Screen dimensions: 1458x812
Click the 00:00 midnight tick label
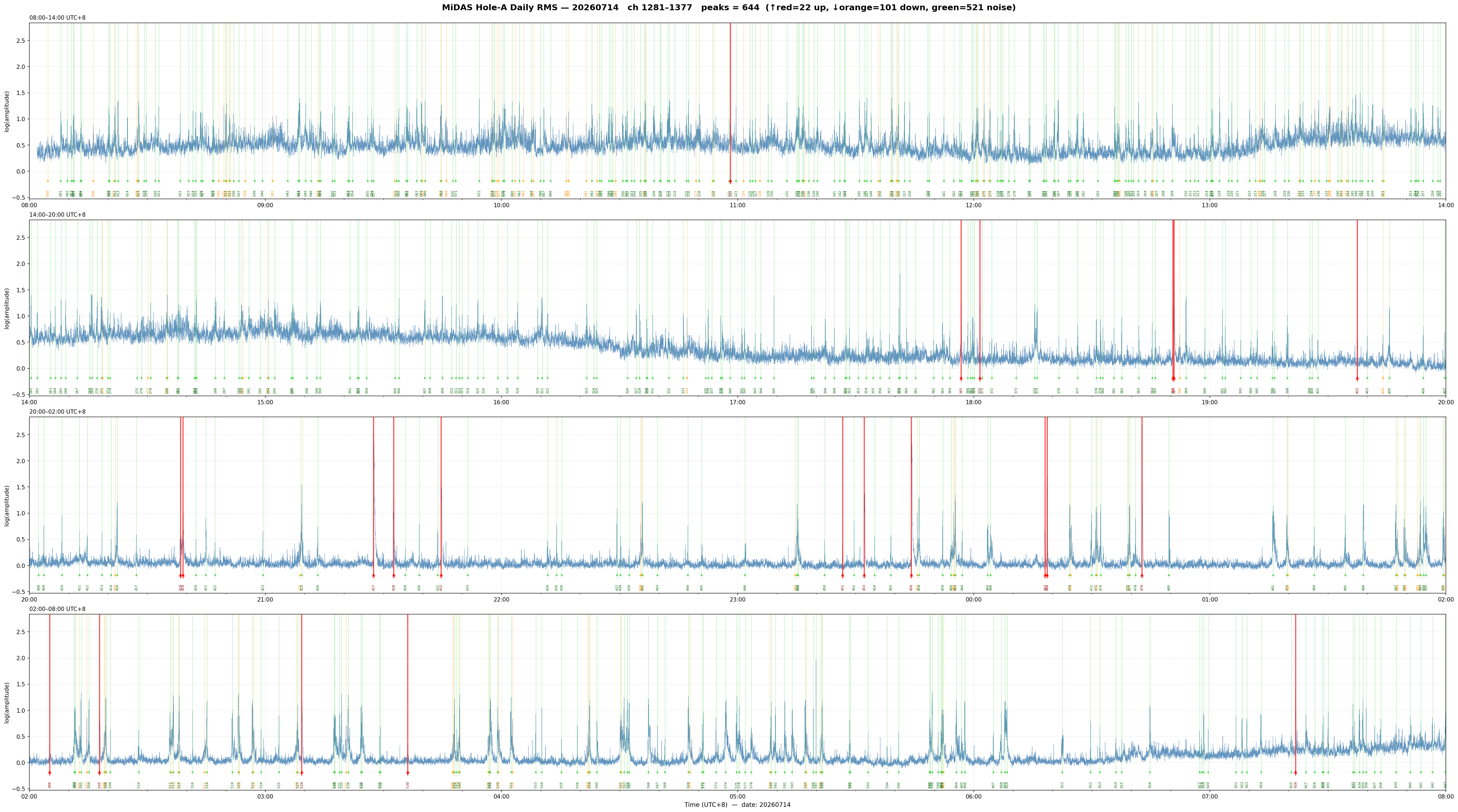tap(974, 599)
